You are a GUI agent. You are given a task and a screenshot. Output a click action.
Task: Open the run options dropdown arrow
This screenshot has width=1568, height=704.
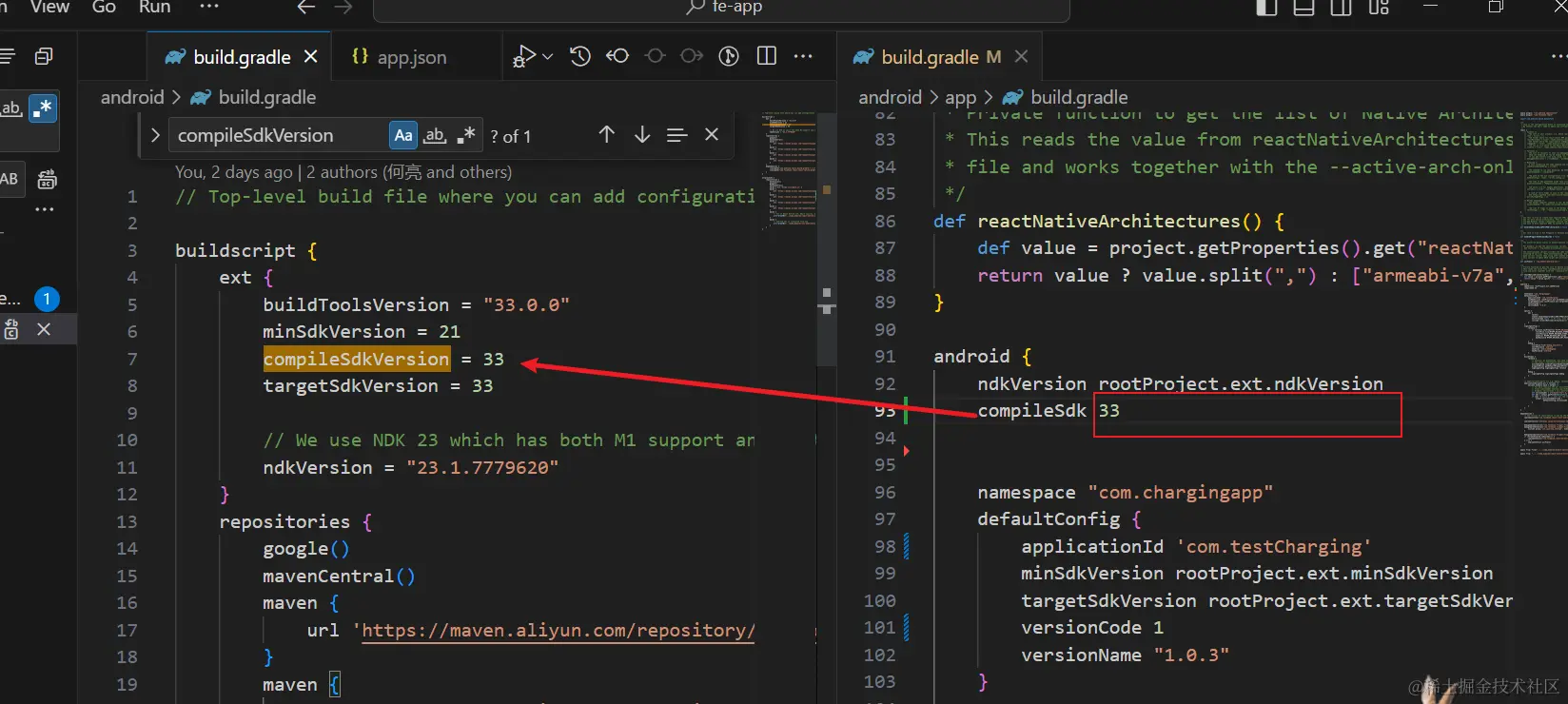(548, 57)
